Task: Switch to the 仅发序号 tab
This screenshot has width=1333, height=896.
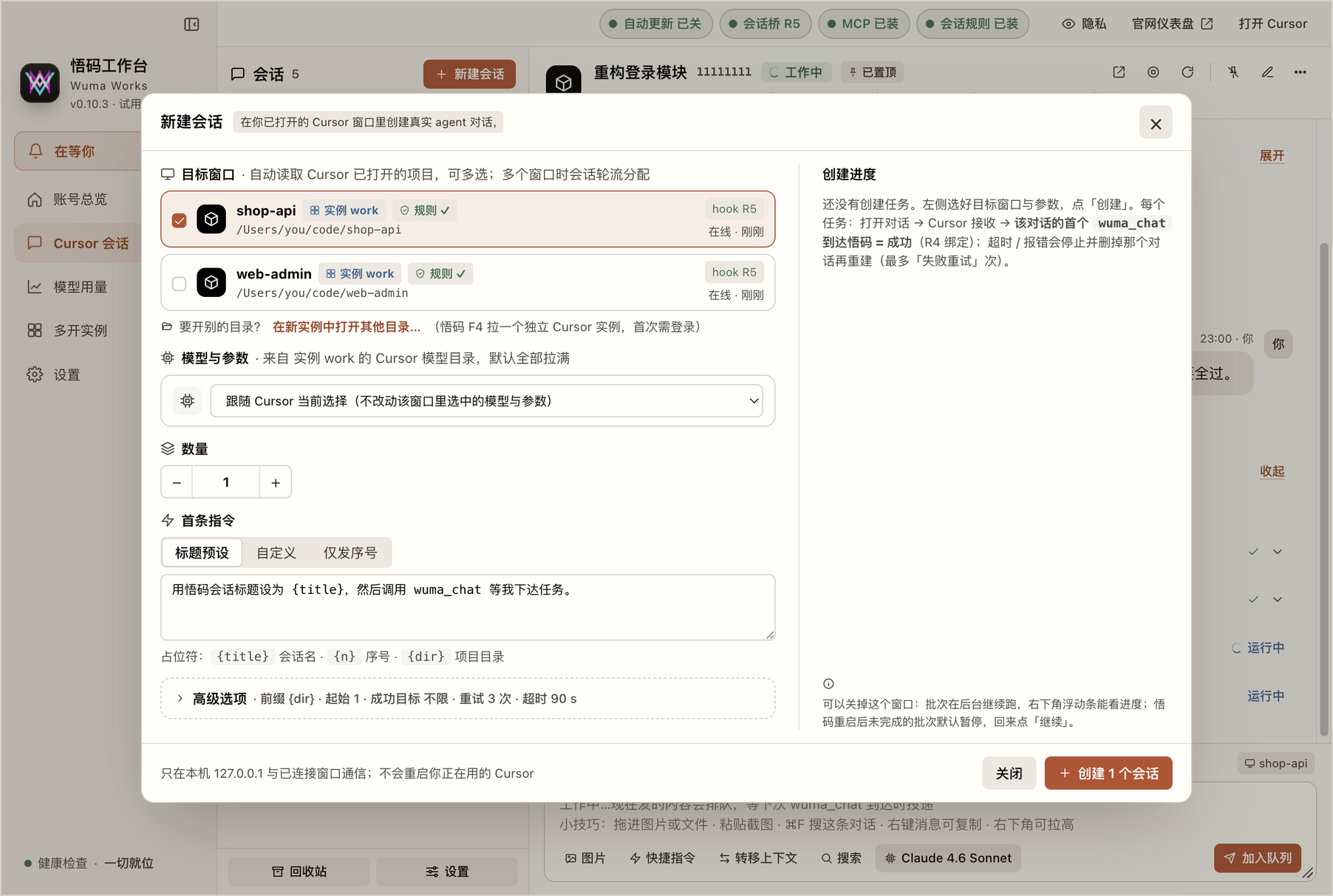Action: [x=350, y=553]
